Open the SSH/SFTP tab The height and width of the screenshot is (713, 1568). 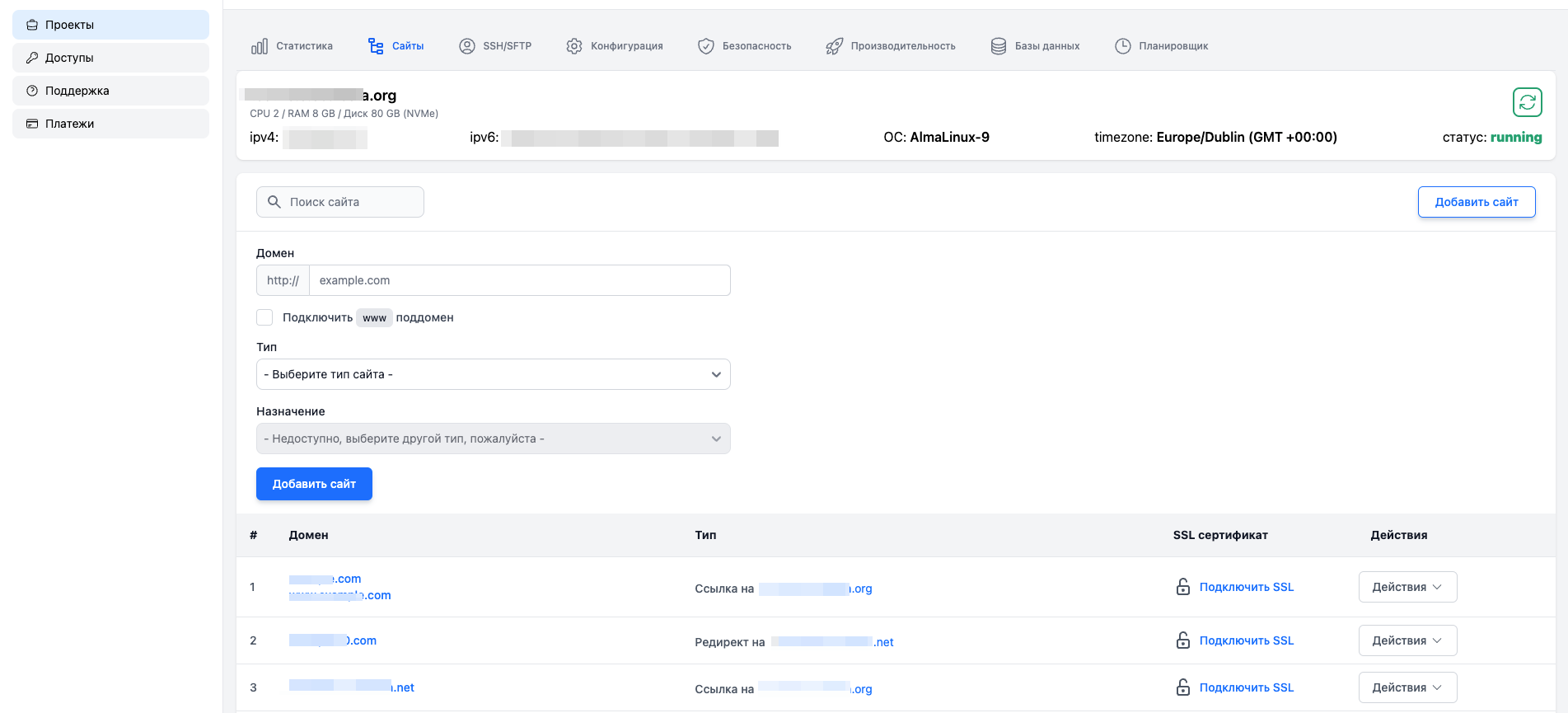(495, 46)
